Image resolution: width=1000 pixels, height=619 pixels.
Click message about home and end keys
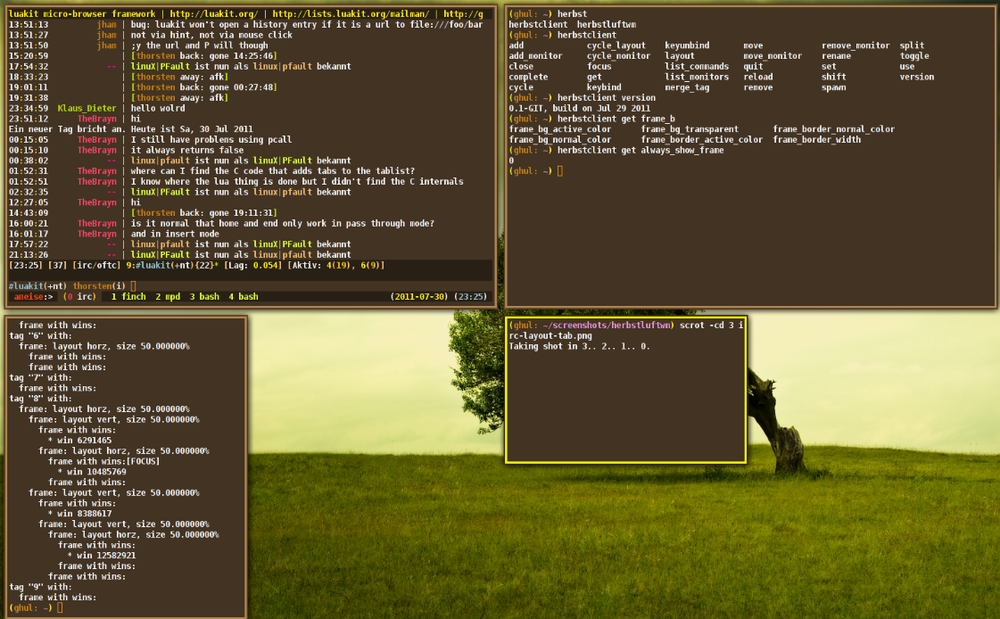pyautogui.click(x=283, y=224)
